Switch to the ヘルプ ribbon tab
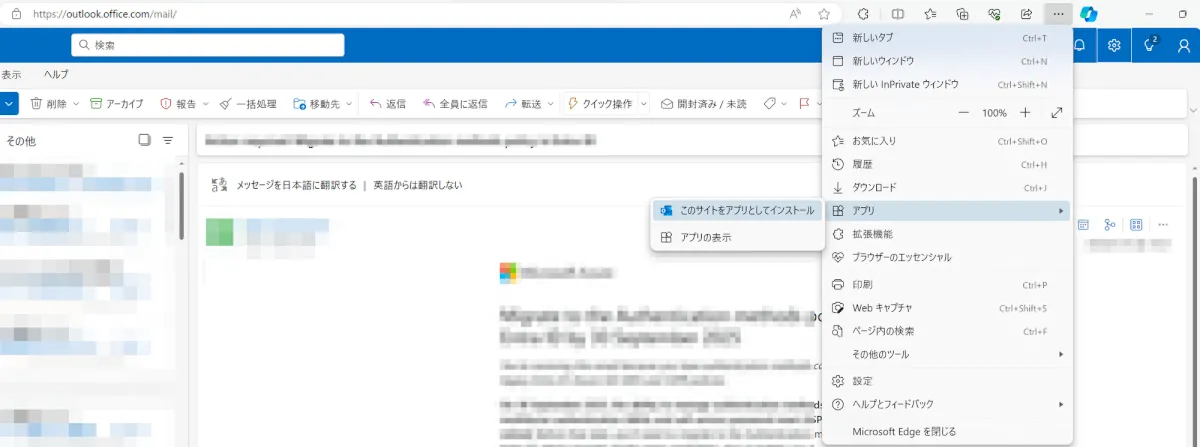The height and width of the screenshot is (447, 1200). [56, 74]
